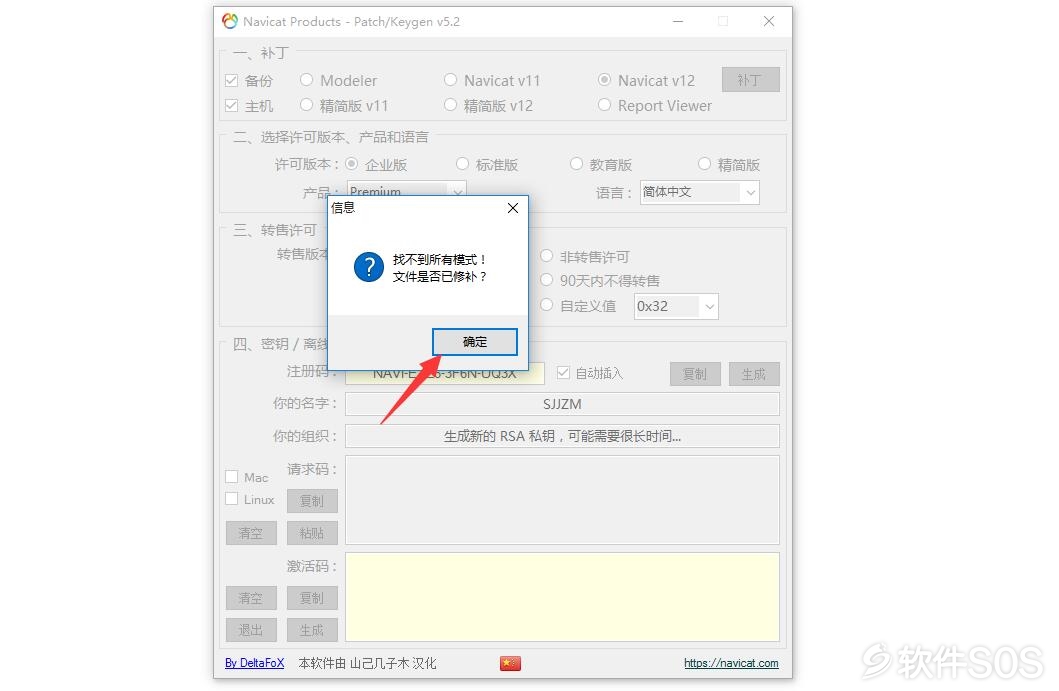The height and width of the screenshot is (691, 1059).
Task: Open the By DeltaFoX link
Action: click(x=255, y=663)
